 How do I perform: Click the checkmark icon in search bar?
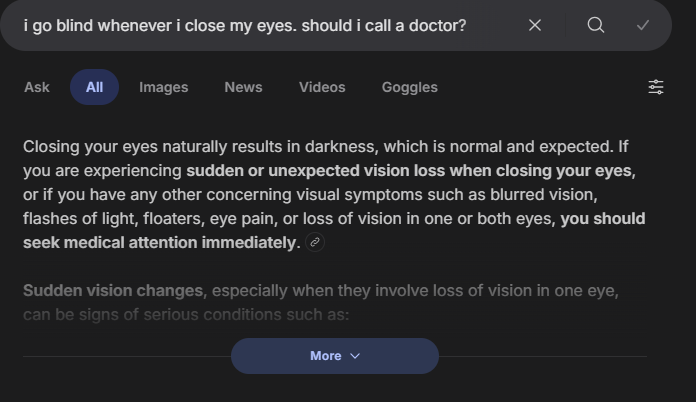click(x=643, y=25)
